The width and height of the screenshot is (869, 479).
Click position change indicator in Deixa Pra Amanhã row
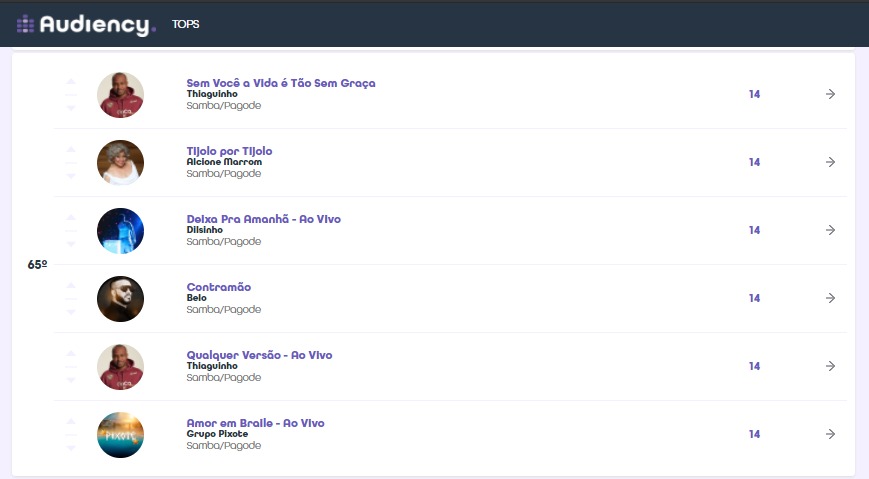pyautogui.click(x=71, y=231)
